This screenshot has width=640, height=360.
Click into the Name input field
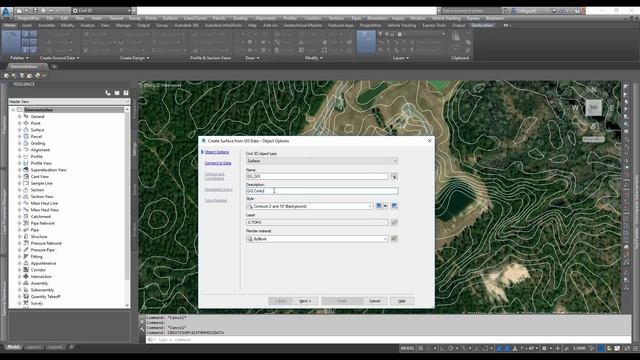point(317,176)
